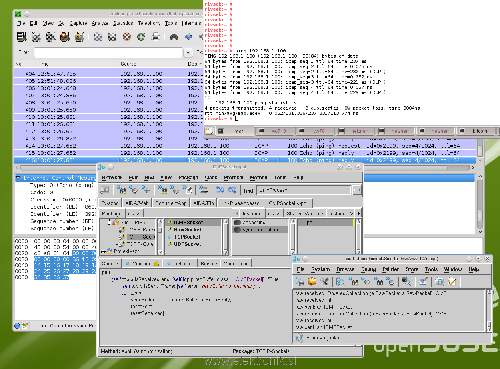Click the Time column header in Wireshark
500x369 pixels.
point(44,64)
